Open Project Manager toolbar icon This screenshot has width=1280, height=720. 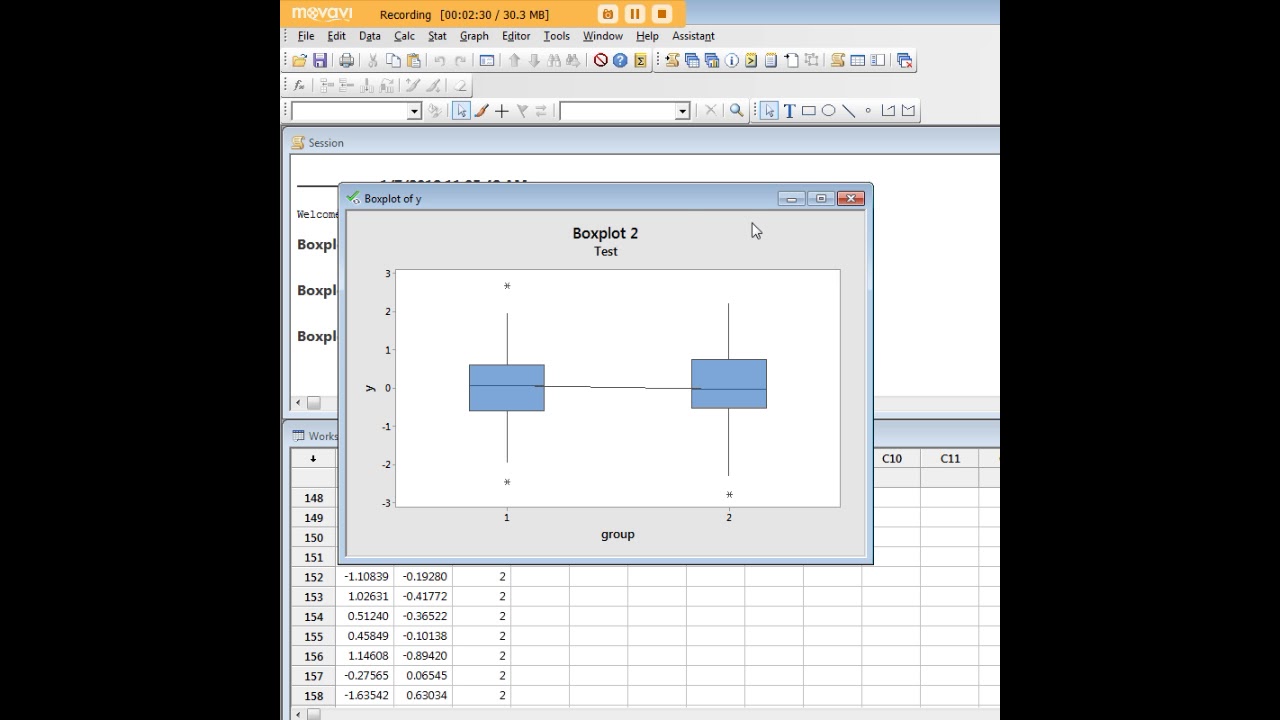tap(877, 60)
